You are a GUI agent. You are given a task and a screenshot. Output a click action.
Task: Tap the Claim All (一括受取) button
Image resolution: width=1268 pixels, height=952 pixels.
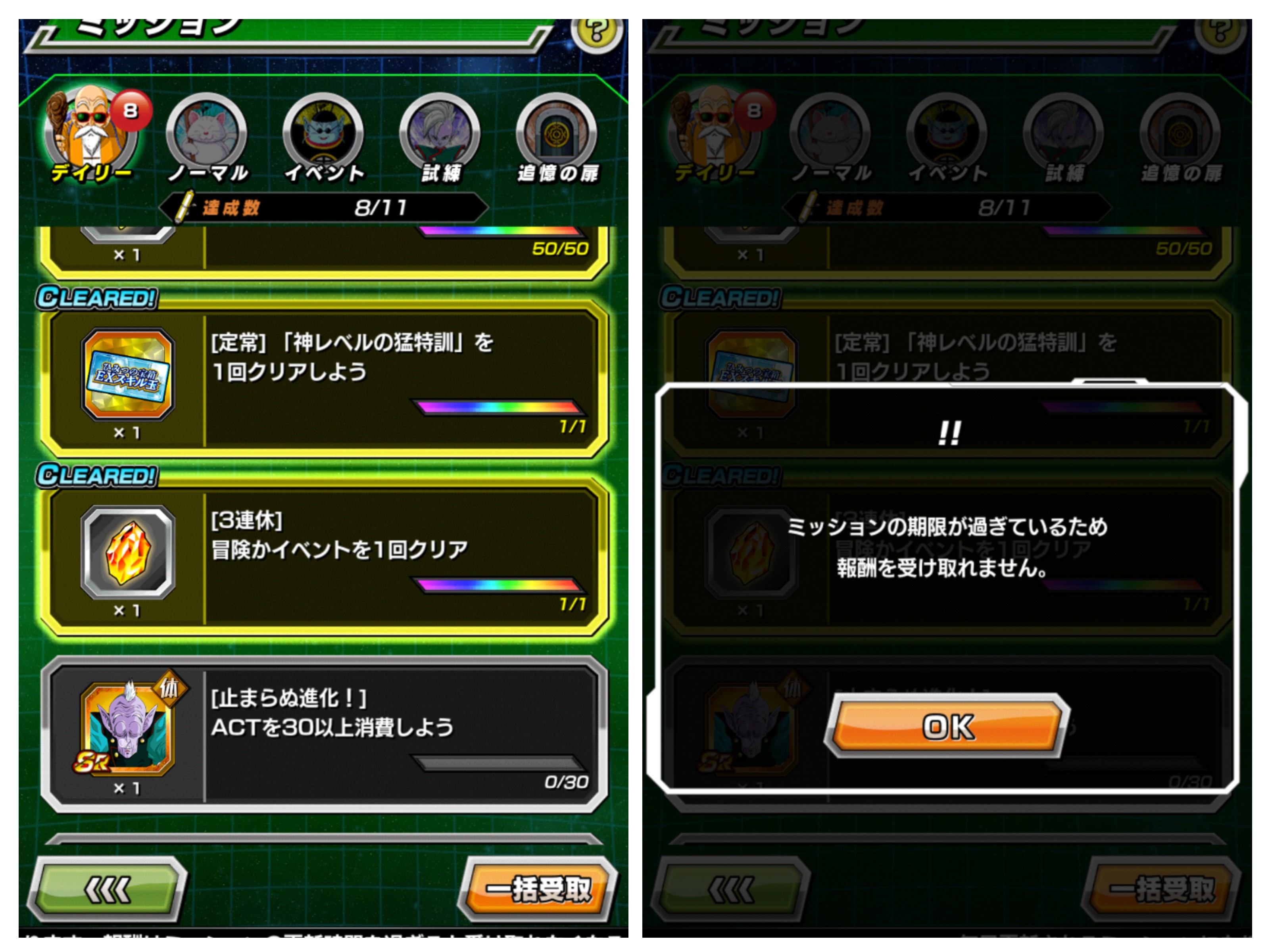pos(538,889)
